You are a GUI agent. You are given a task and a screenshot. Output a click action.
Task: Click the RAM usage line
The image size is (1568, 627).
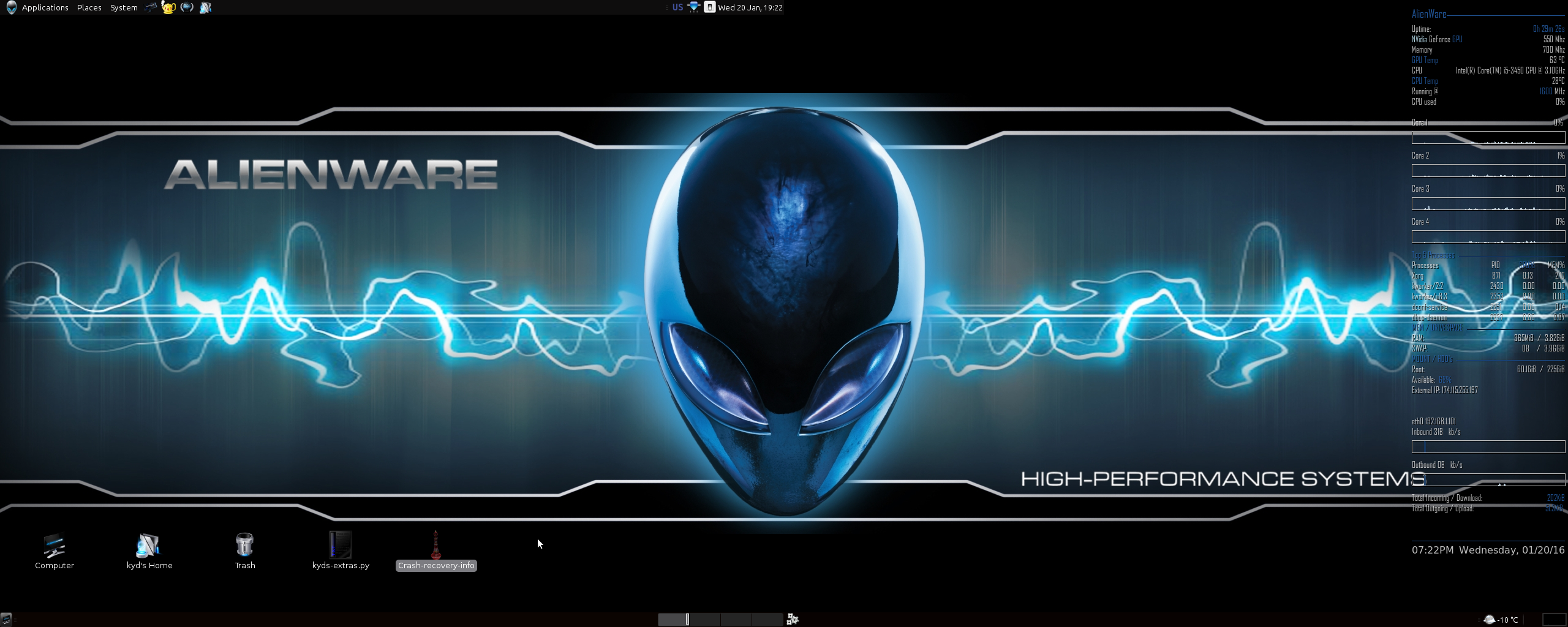[1488, 338]
